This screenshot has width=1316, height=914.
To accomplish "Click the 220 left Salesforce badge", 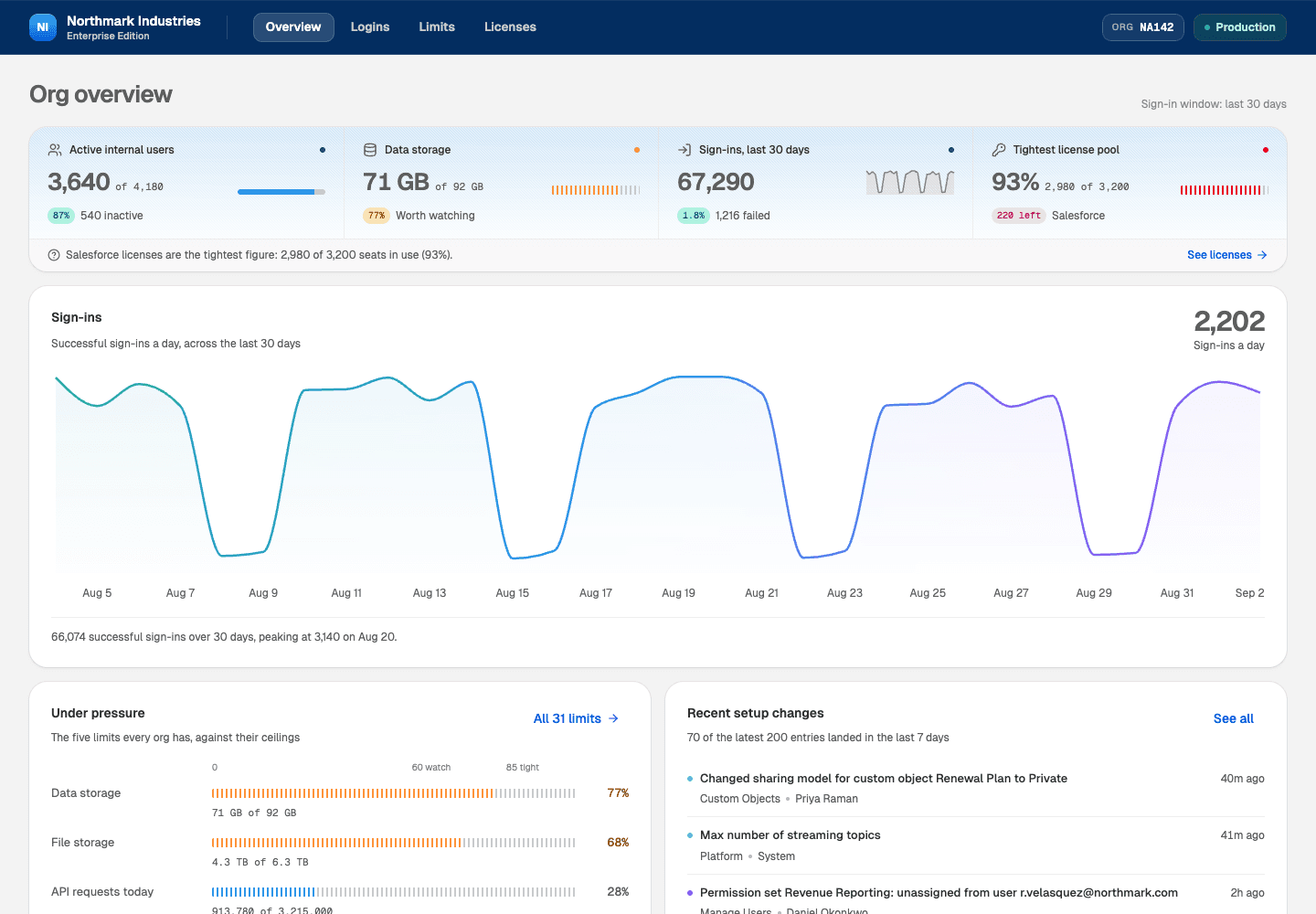I will [x=1019, y=216].
